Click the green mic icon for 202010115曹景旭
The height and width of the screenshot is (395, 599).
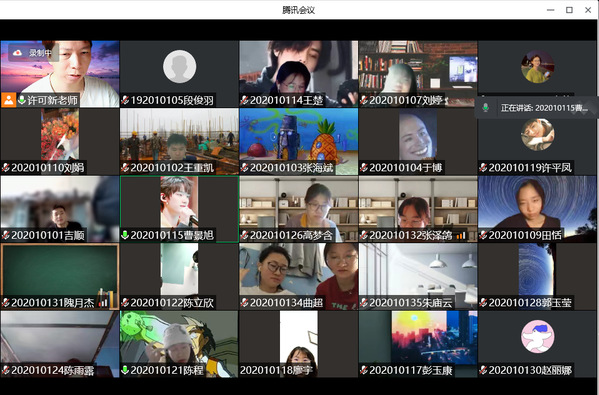[x=125, y=235]
